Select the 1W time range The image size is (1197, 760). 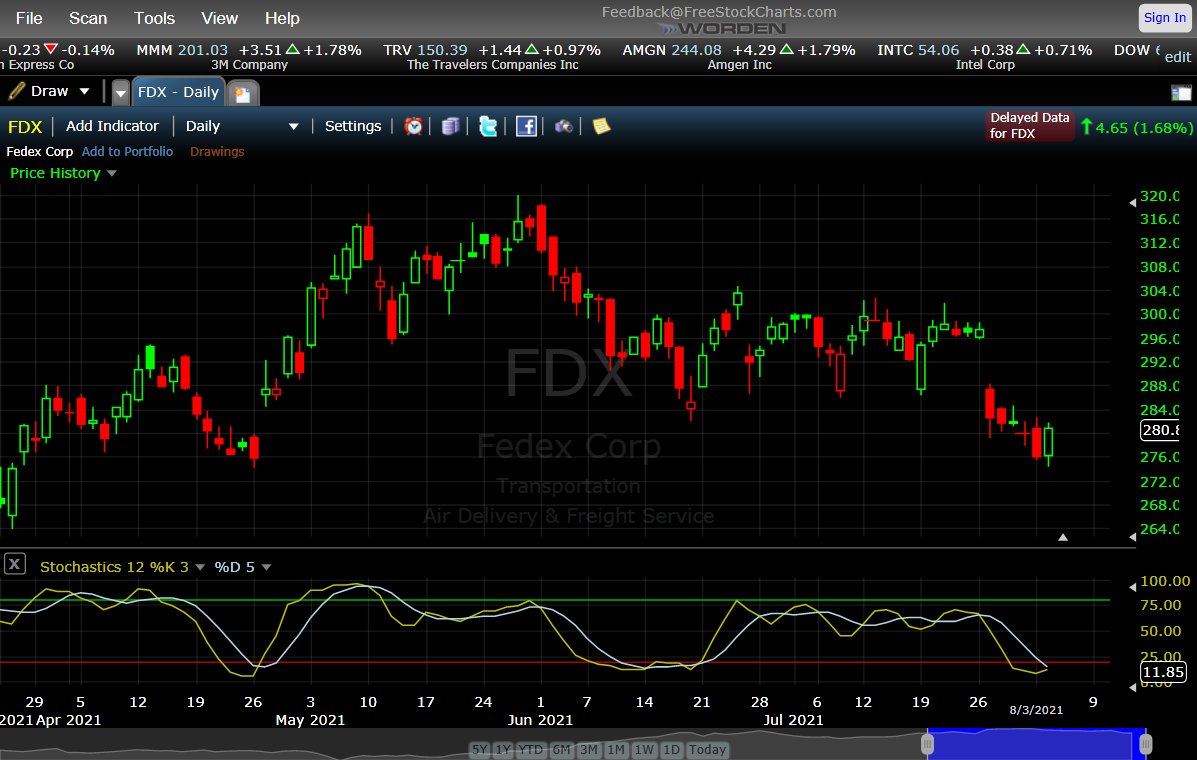pos(644,749)
